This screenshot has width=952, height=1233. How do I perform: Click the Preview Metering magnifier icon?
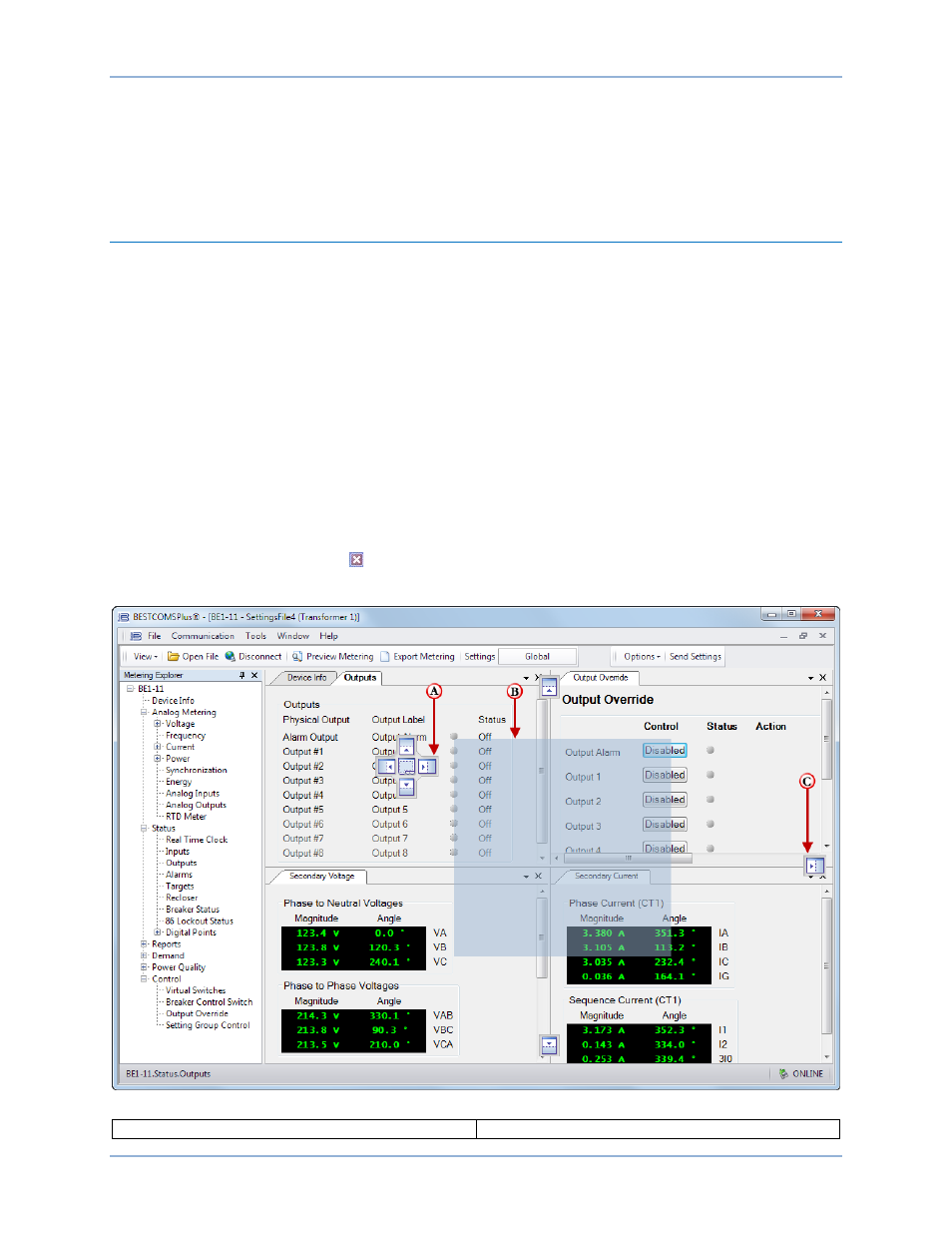click(x=297, y=657)
